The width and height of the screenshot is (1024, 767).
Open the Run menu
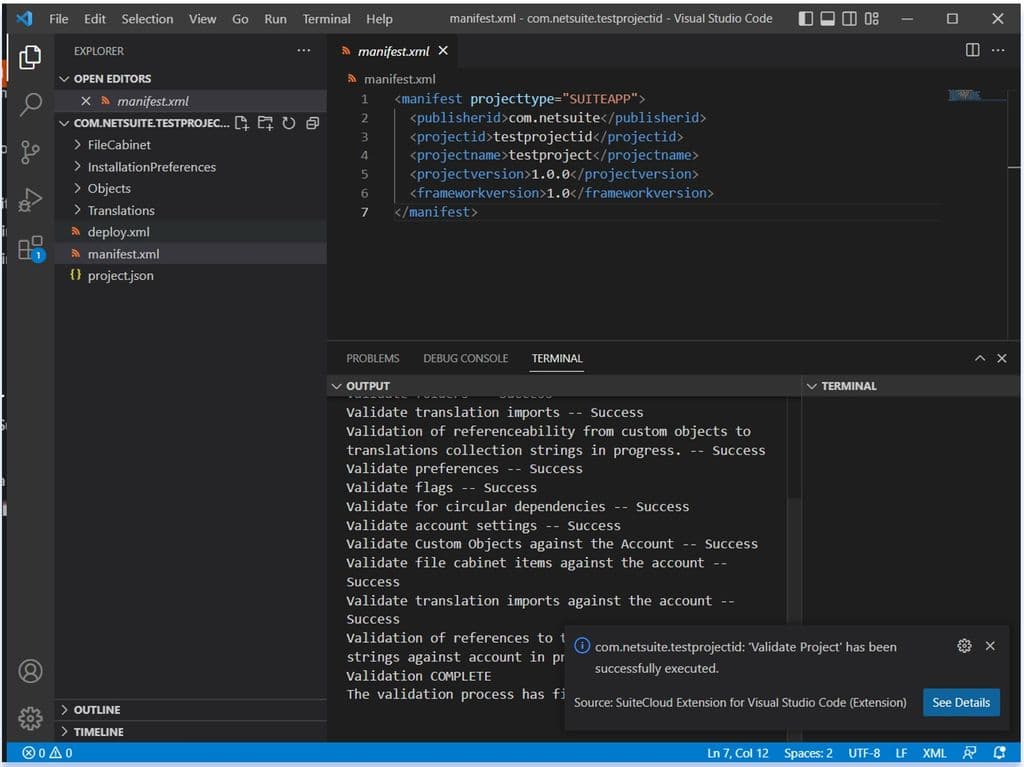(x=276, y=19)
